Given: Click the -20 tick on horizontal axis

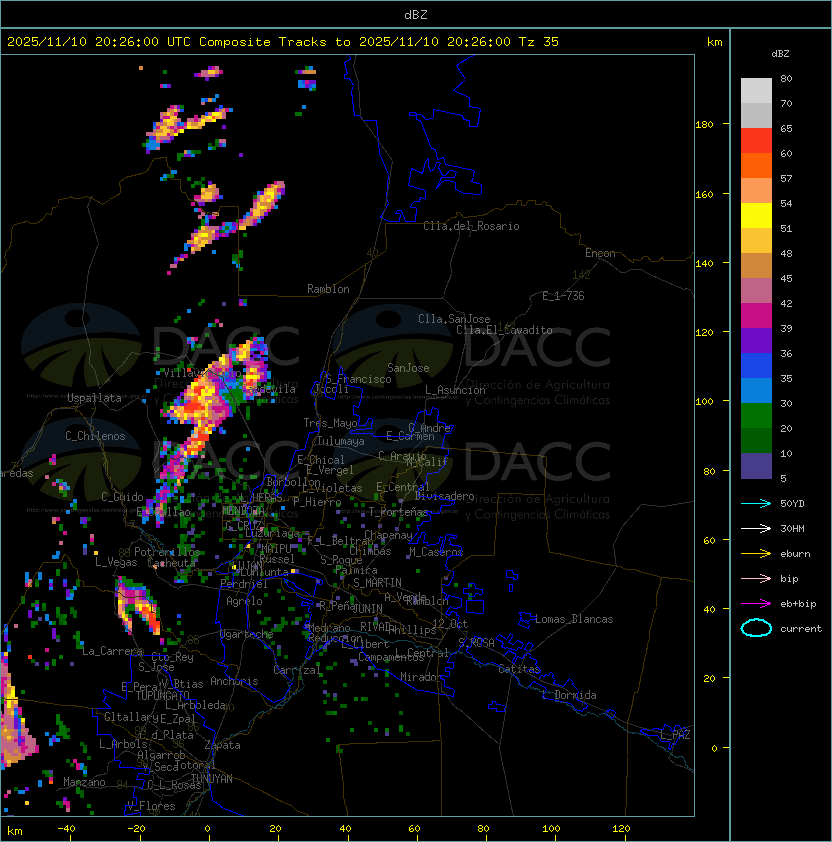Looking at the screenshot, I should click(136, 829).
